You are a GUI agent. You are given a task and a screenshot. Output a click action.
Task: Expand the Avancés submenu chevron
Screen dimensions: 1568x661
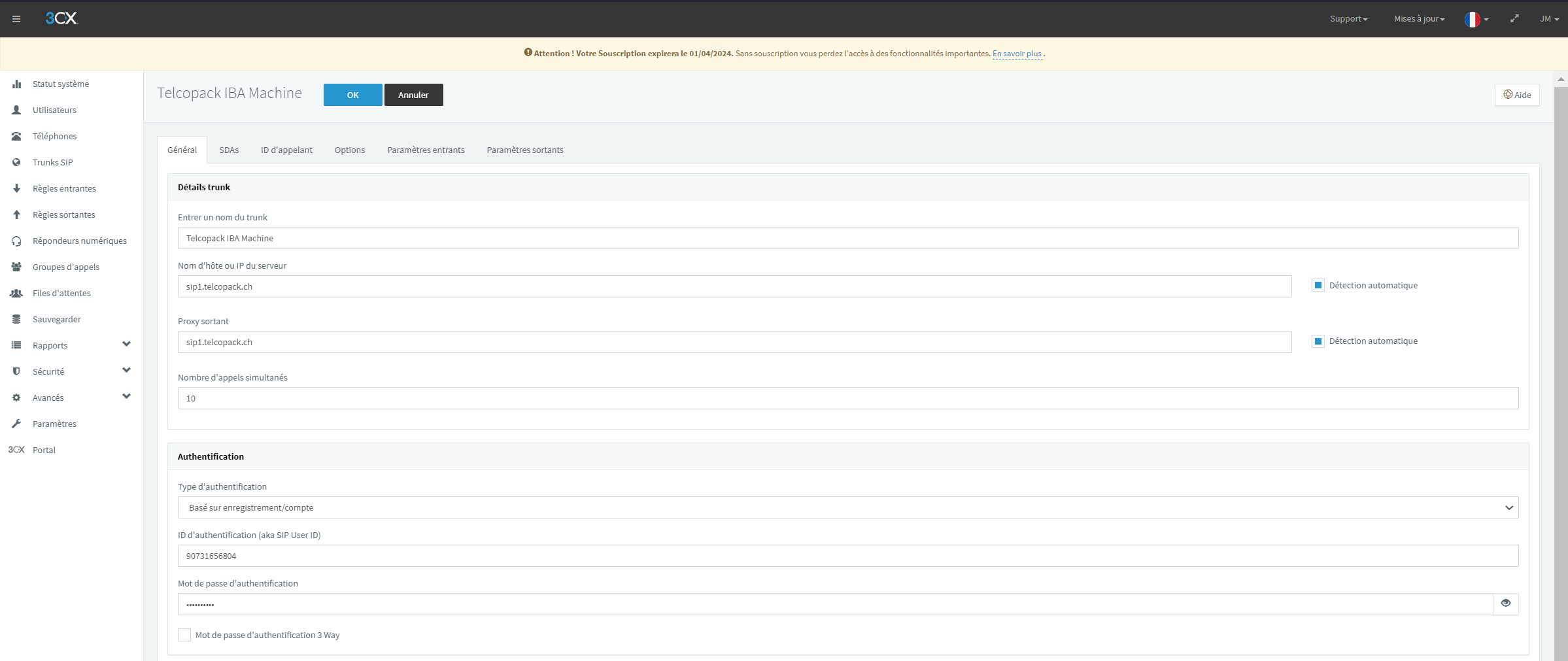(126, 396)
